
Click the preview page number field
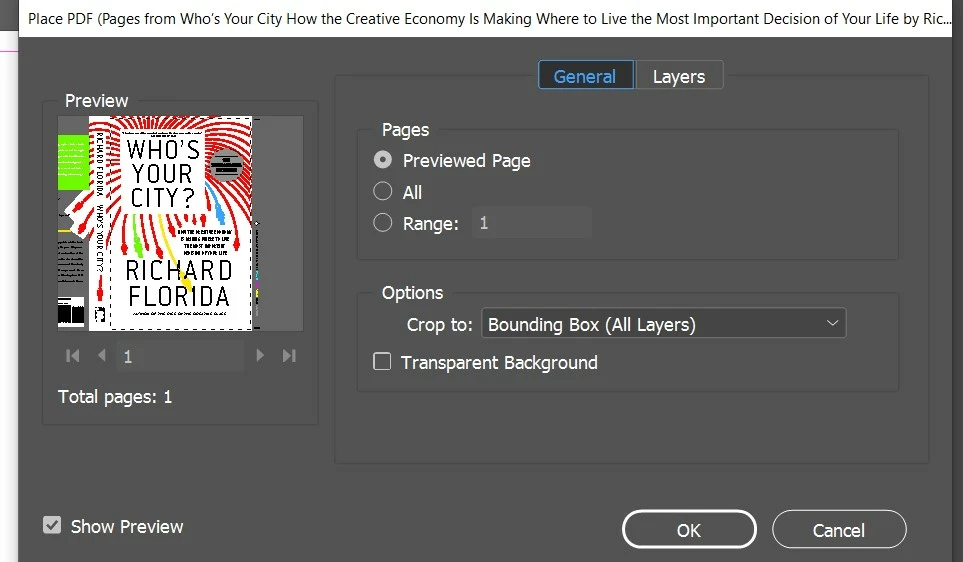(x=181, y=357)
